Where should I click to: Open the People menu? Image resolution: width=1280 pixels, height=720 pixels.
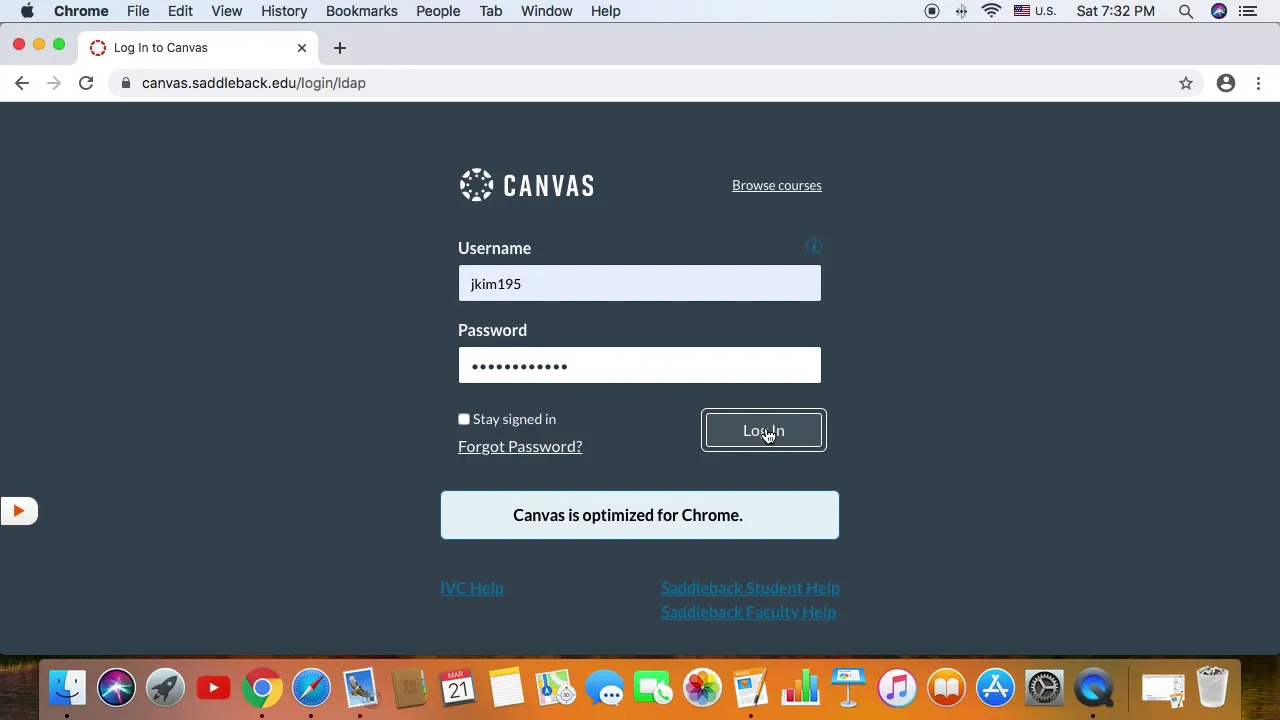point(438,11)
